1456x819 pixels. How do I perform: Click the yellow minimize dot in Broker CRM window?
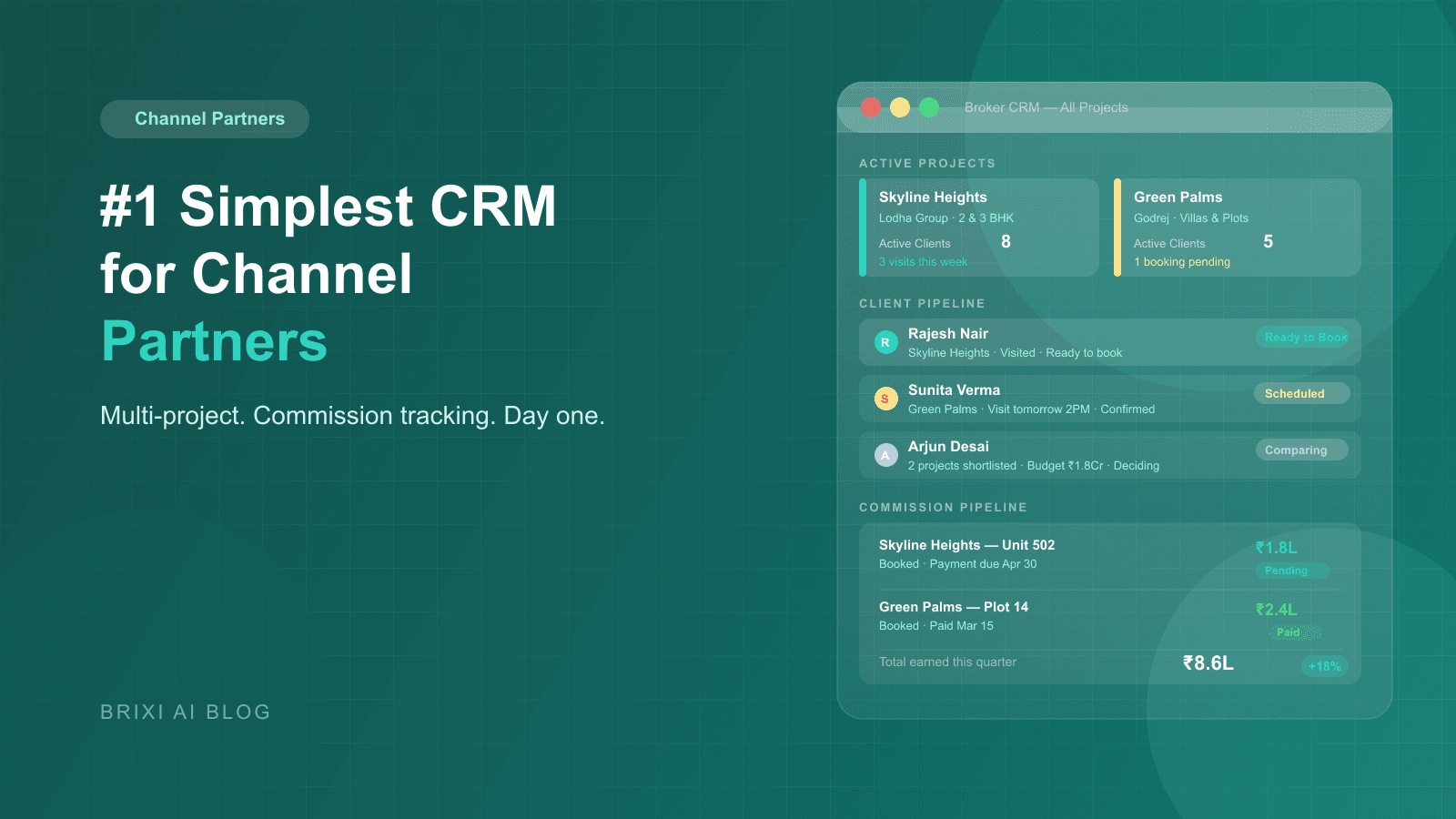[900, 107]
